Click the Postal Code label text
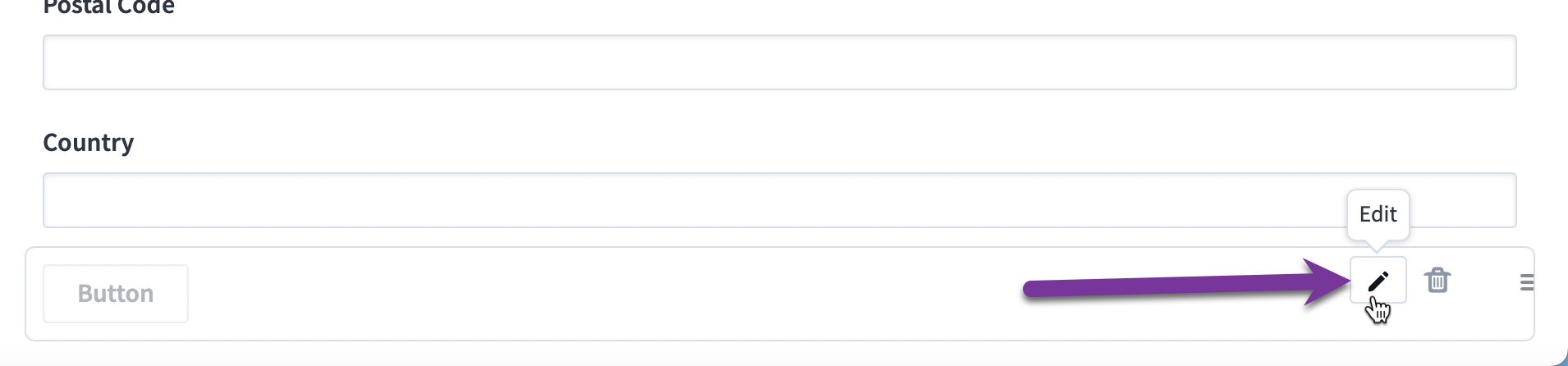The width and height of the screenshot is (1568, 366). (108, 7)
